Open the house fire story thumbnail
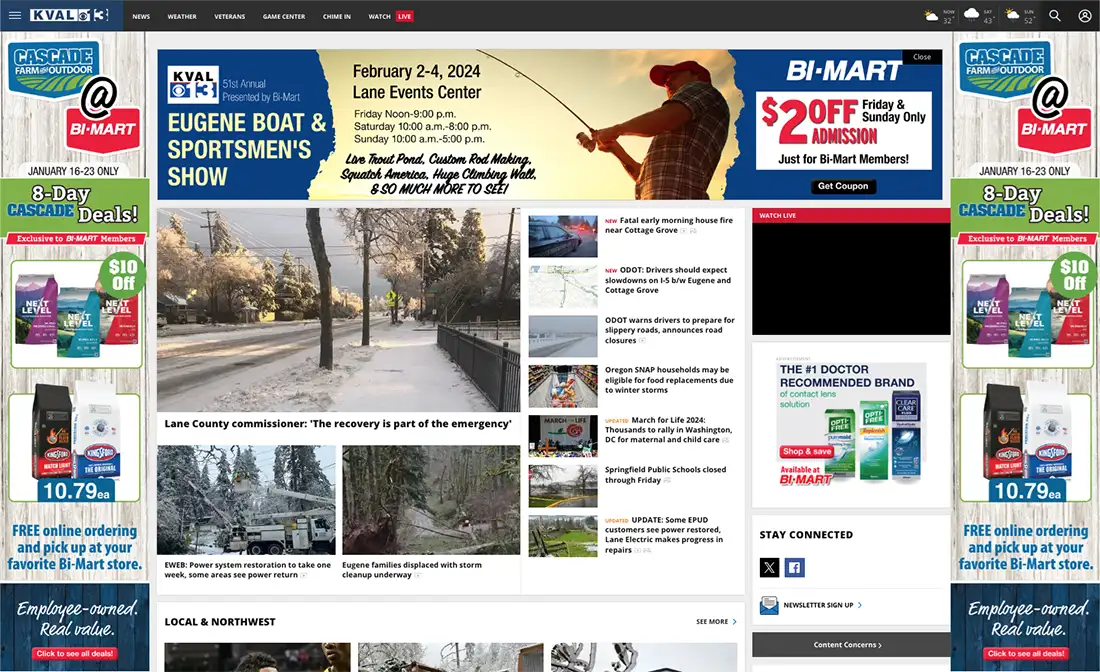Viewport: 1100px width, 672px height. pyautogui.click(x=563, y=236)
